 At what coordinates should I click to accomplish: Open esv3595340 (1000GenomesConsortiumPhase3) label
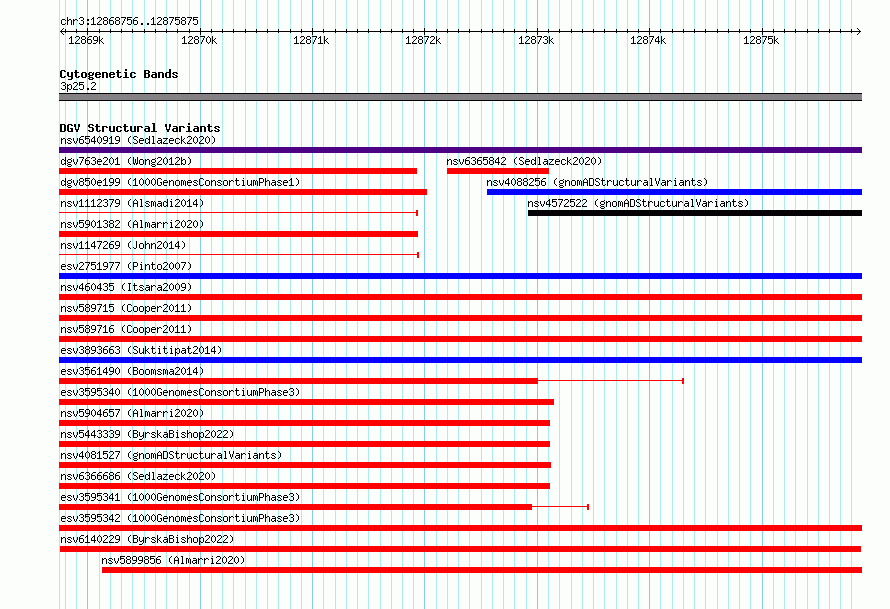coord(180,392)
